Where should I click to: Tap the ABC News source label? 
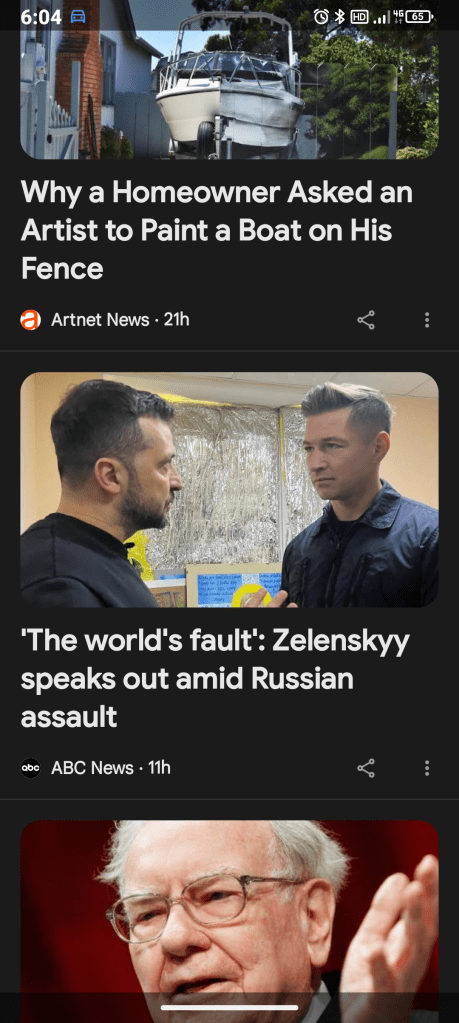click(92, 768)
